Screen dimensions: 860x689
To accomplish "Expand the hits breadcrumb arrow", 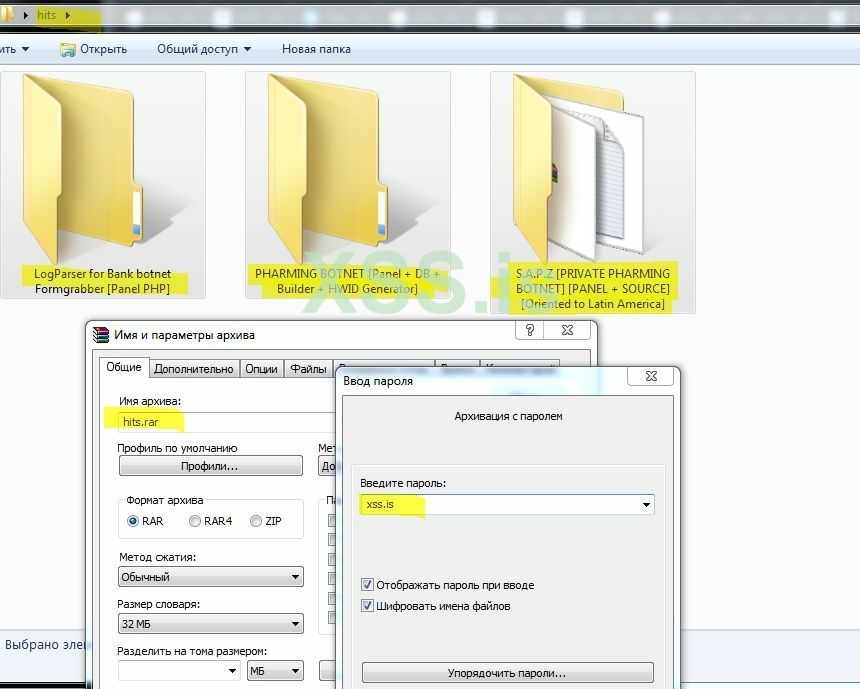I will click(x=67, y=15).
